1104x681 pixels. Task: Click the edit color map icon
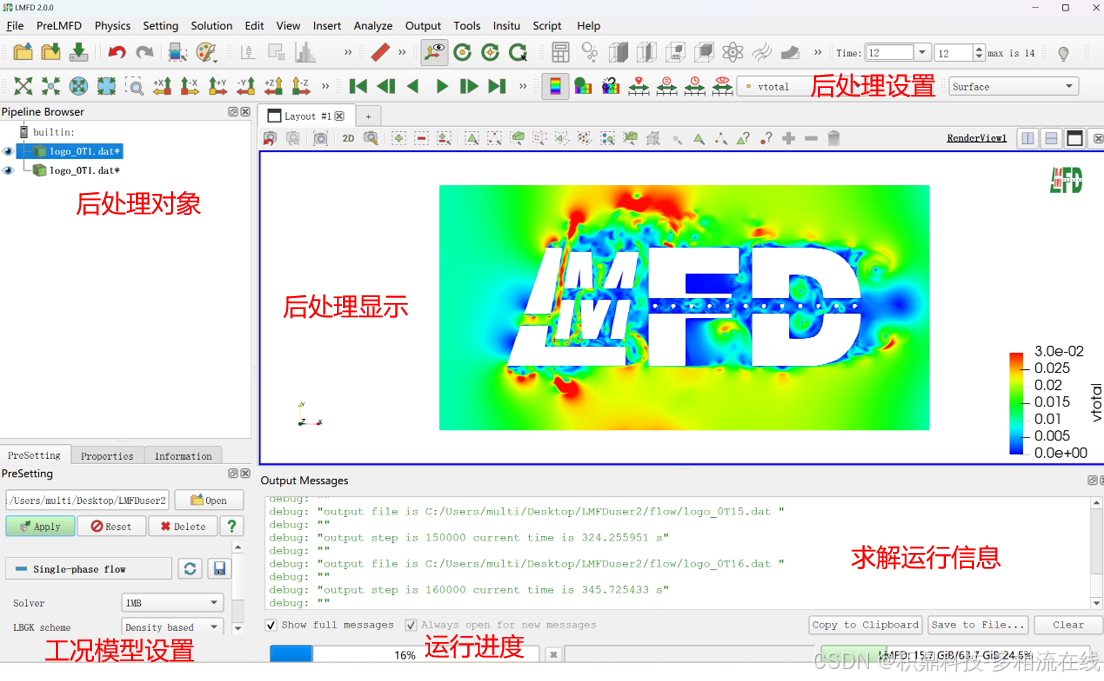583,86
